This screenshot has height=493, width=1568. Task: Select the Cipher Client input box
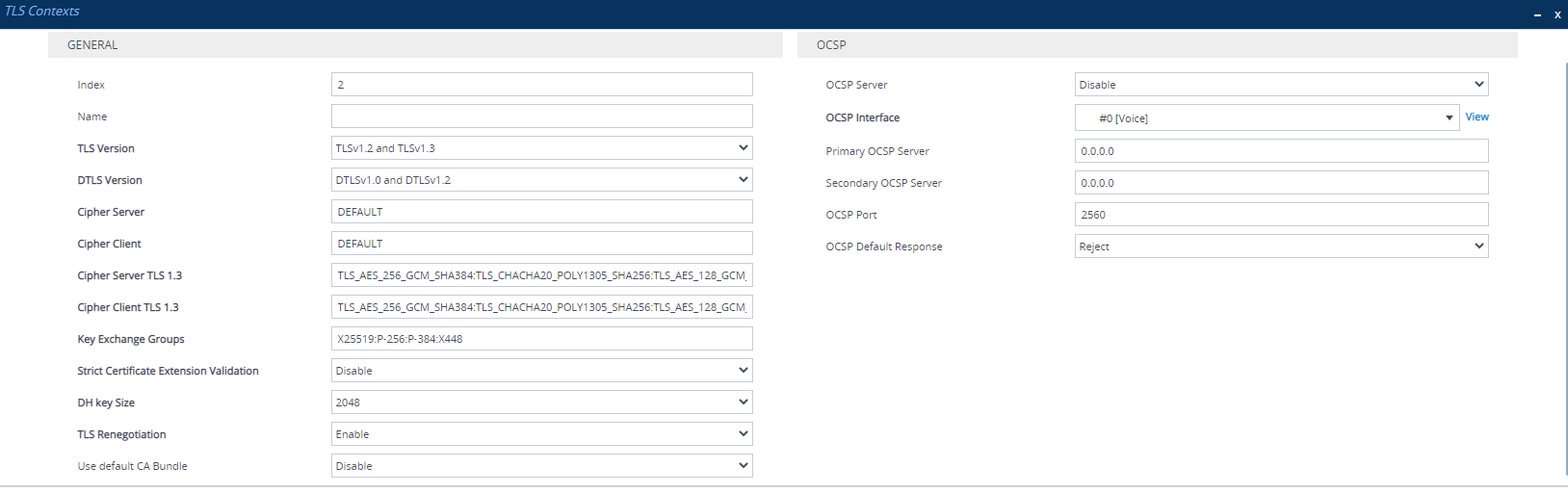541,244
